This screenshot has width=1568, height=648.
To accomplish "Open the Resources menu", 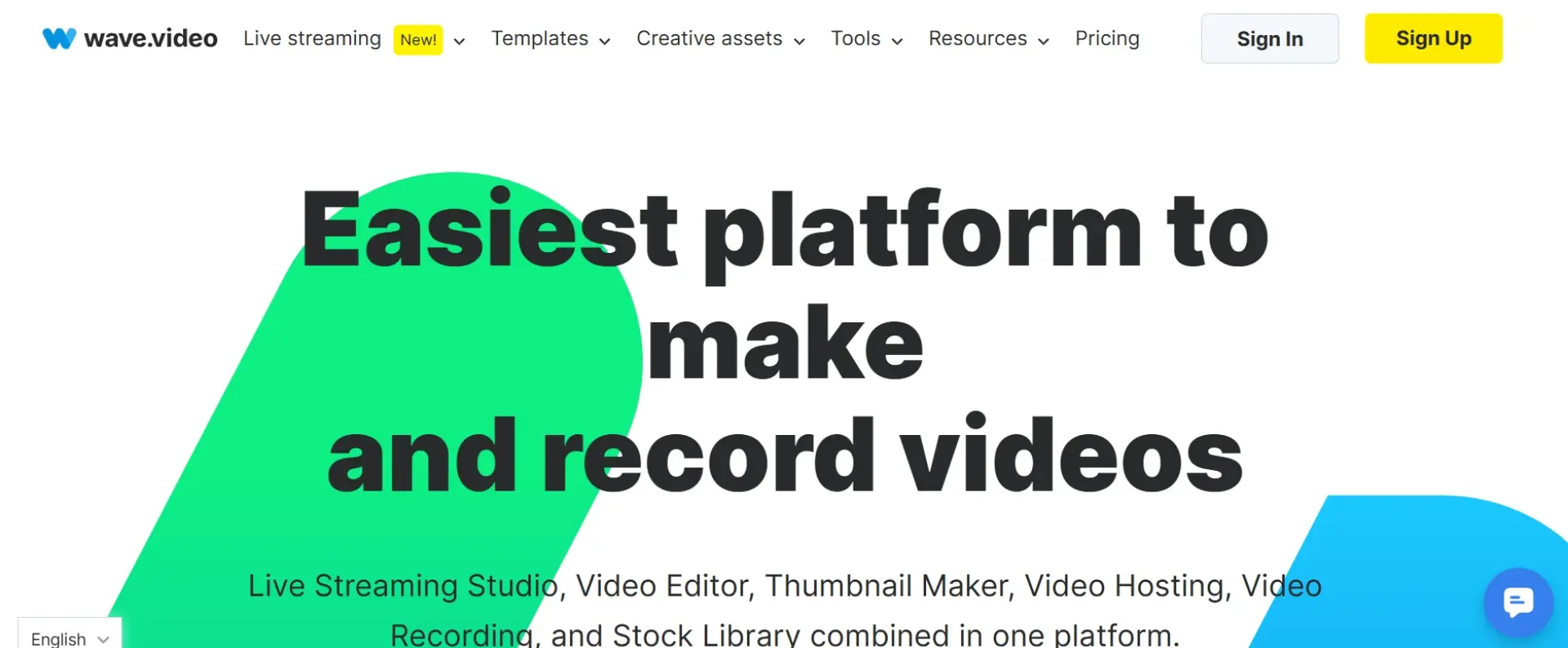I will point(978,38).
